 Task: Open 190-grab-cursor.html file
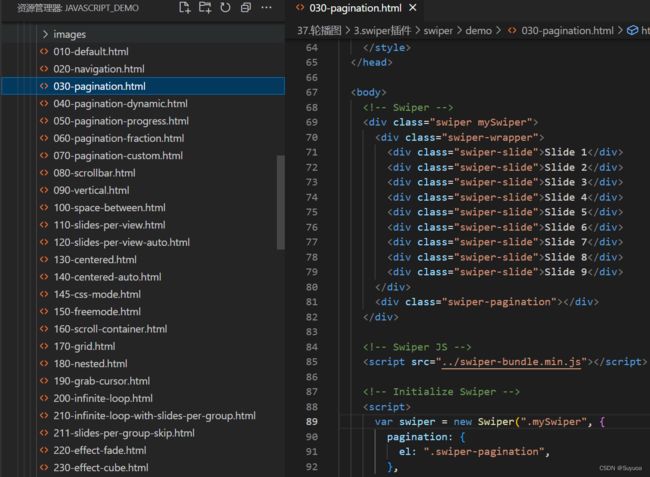pos(143,381)
